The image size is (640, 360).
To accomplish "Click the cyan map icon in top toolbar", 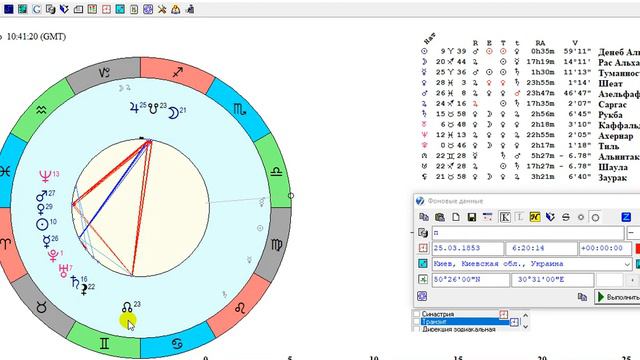I will coord(120,9).
